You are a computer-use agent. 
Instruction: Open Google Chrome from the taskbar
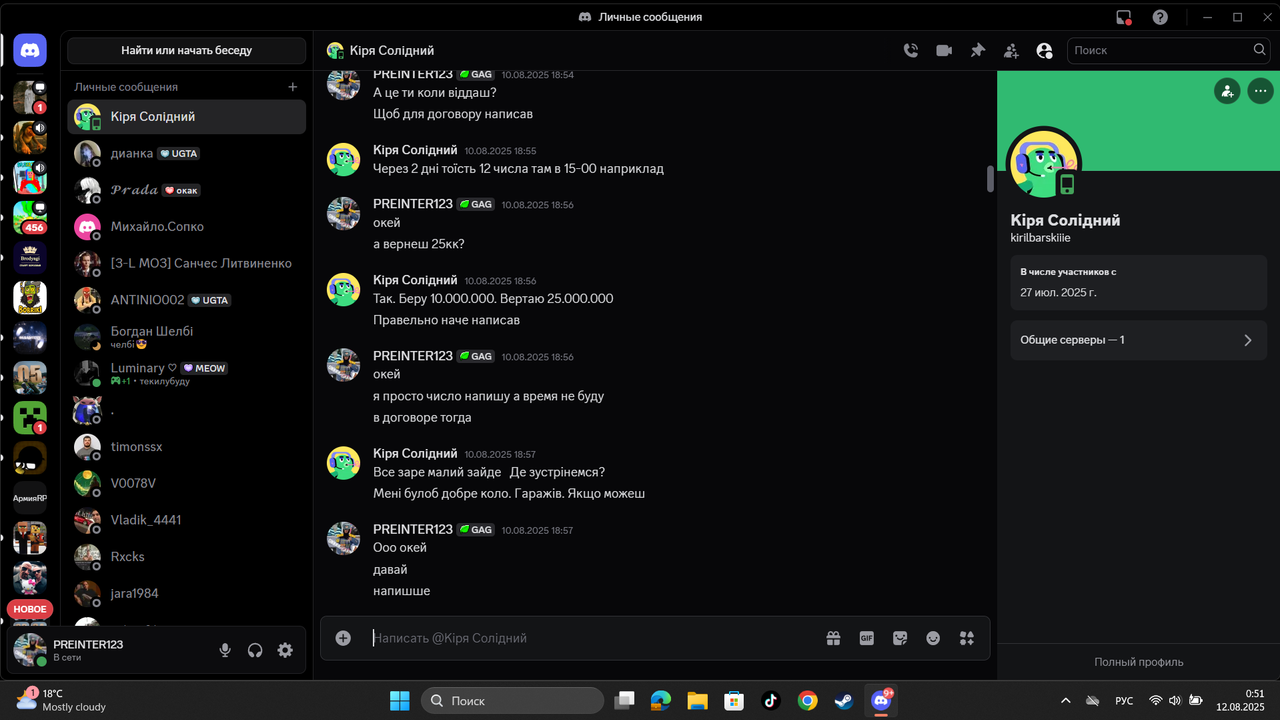pyautogui.click(x=807, y=700)
